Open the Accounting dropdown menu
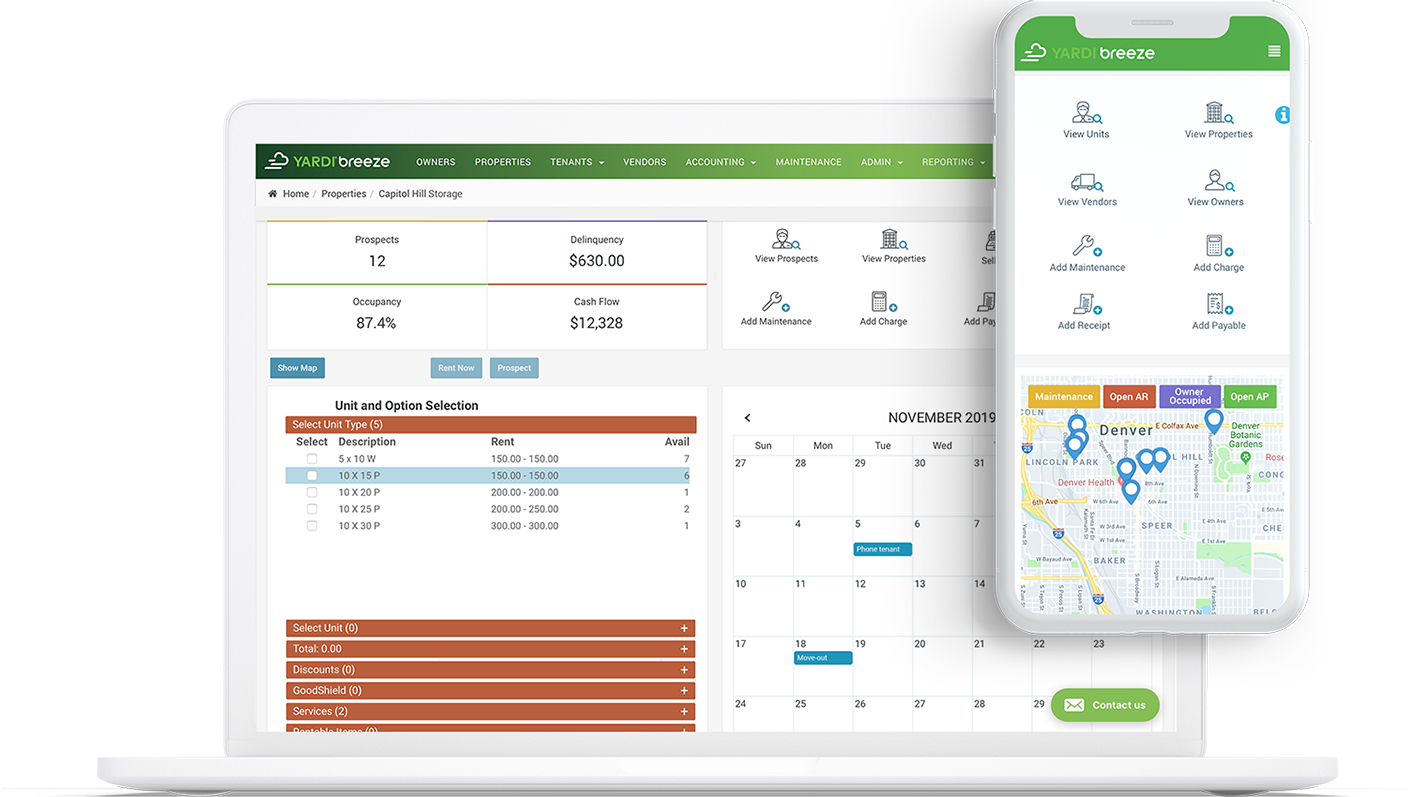Screen dimensions: 1416x797 (x=720, y=162)
